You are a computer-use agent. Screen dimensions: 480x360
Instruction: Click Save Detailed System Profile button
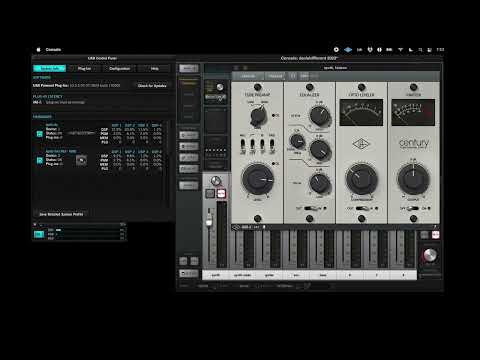(61, 214)
